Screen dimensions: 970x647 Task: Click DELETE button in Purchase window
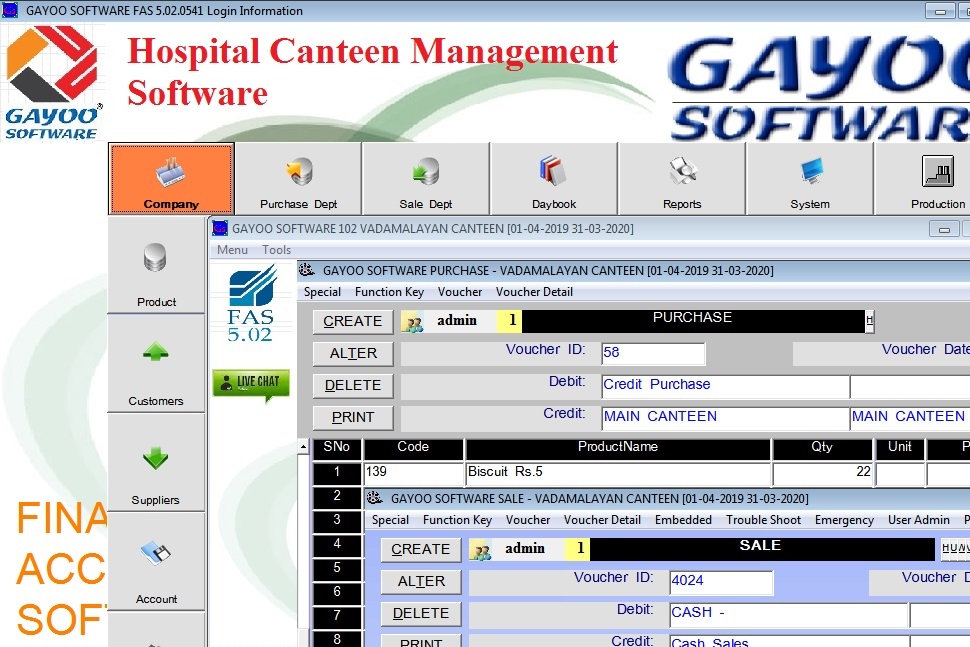click(x=353, y=386)
